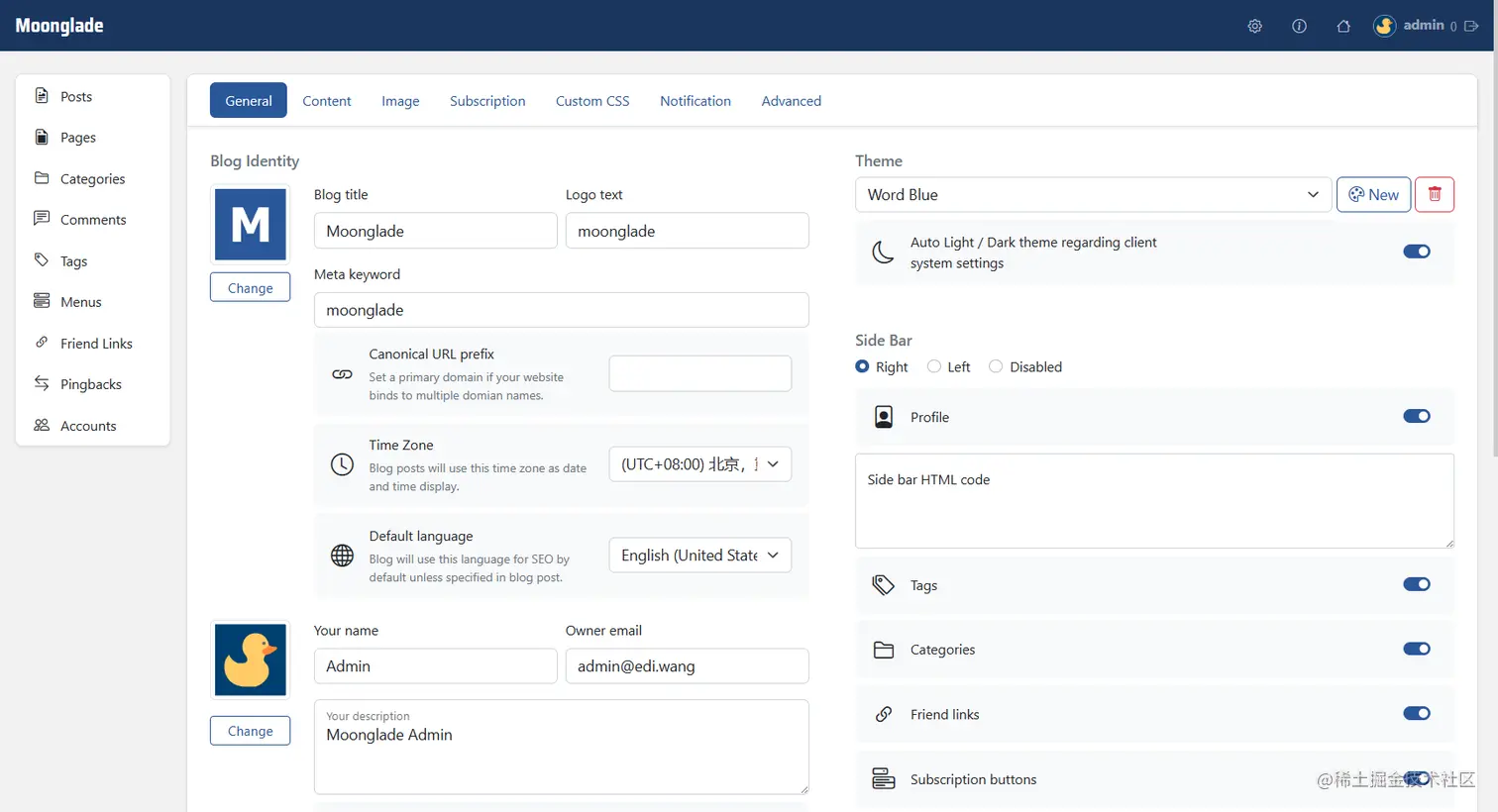Toggle the Friend links switch
This screenshot has width=1498, height=812.
[x=1417, y=713]
